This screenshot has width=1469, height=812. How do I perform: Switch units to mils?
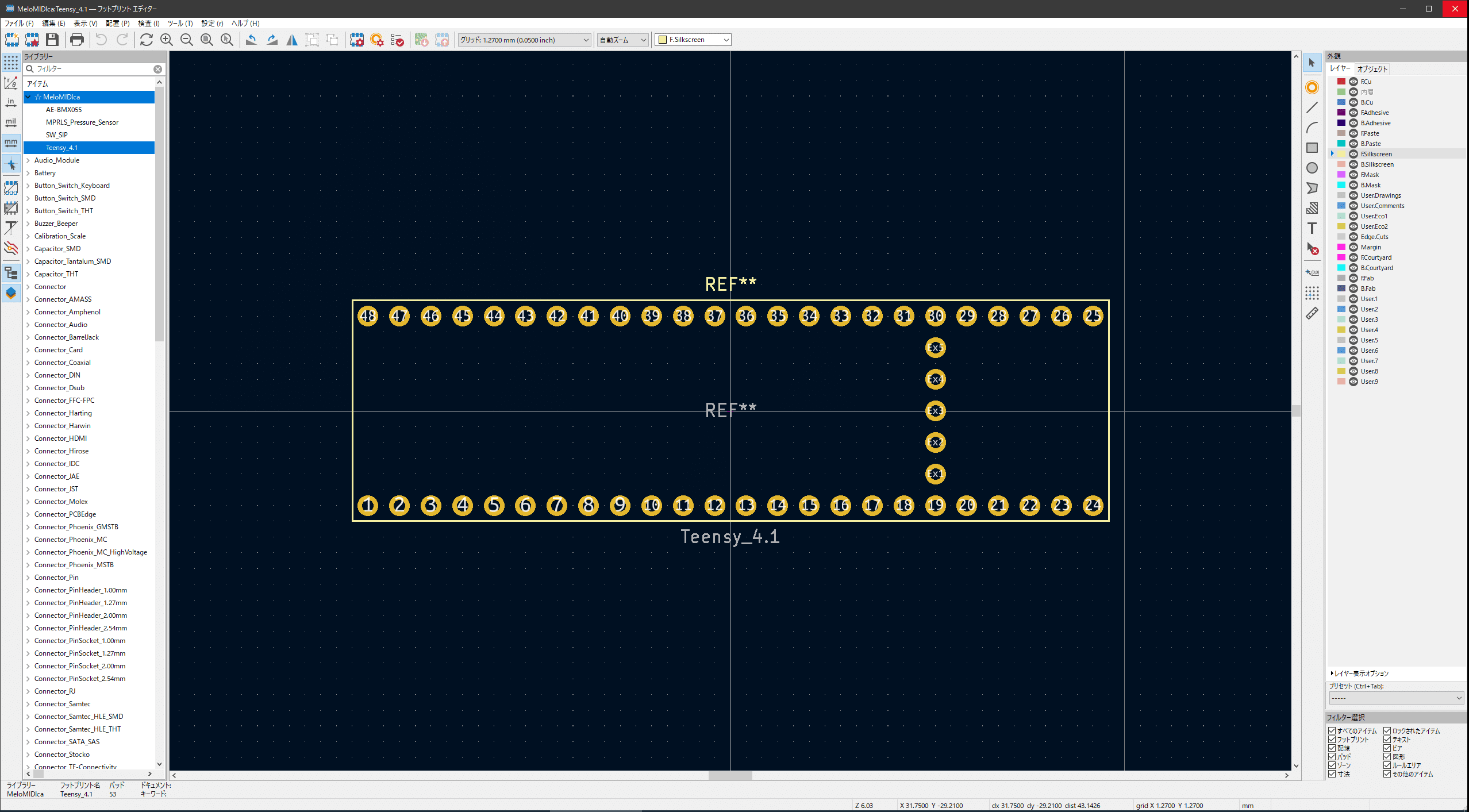11,123
